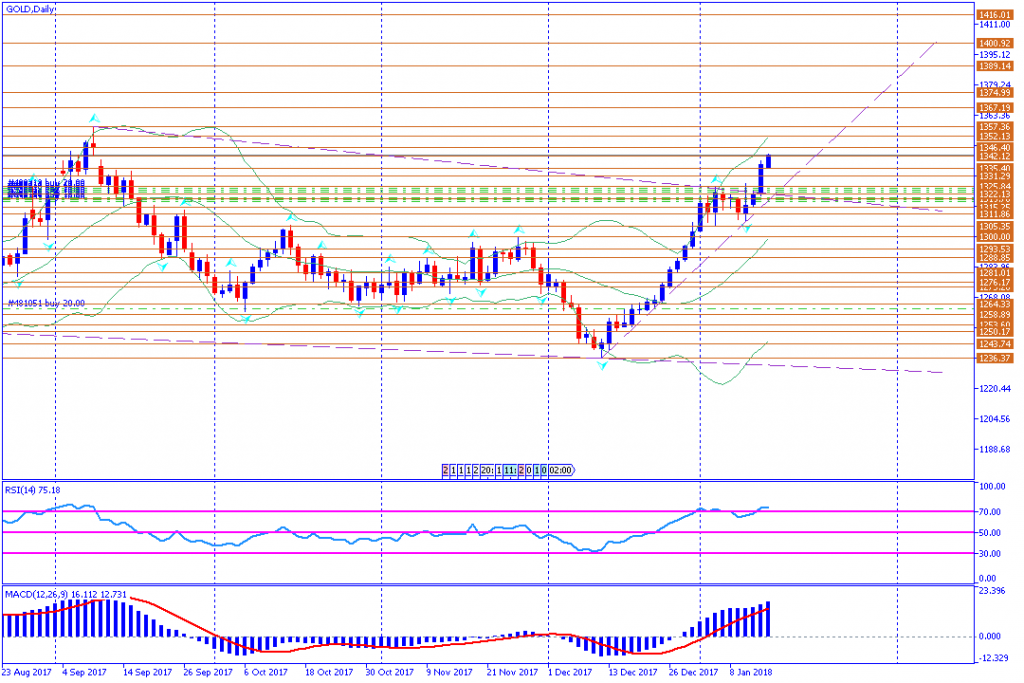This screenshot has width=1024, height=683.
Task: Click the 8 Jan 2018 date label
Action: (x=751, y=672)
